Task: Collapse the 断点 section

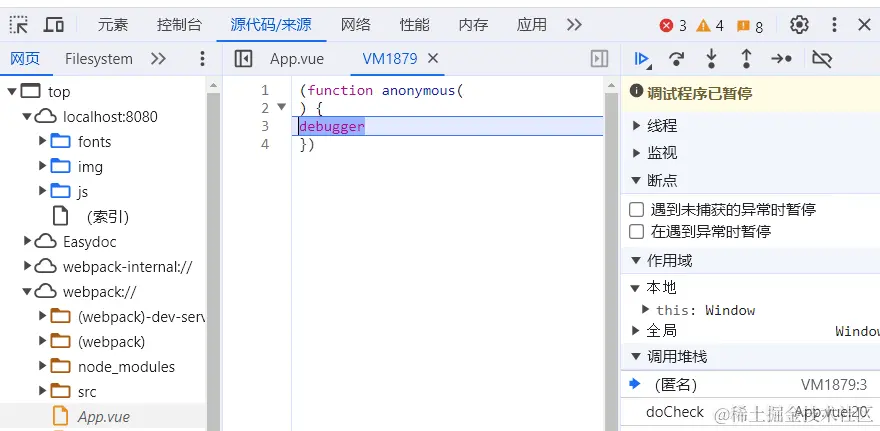Action: click(636, 180)
